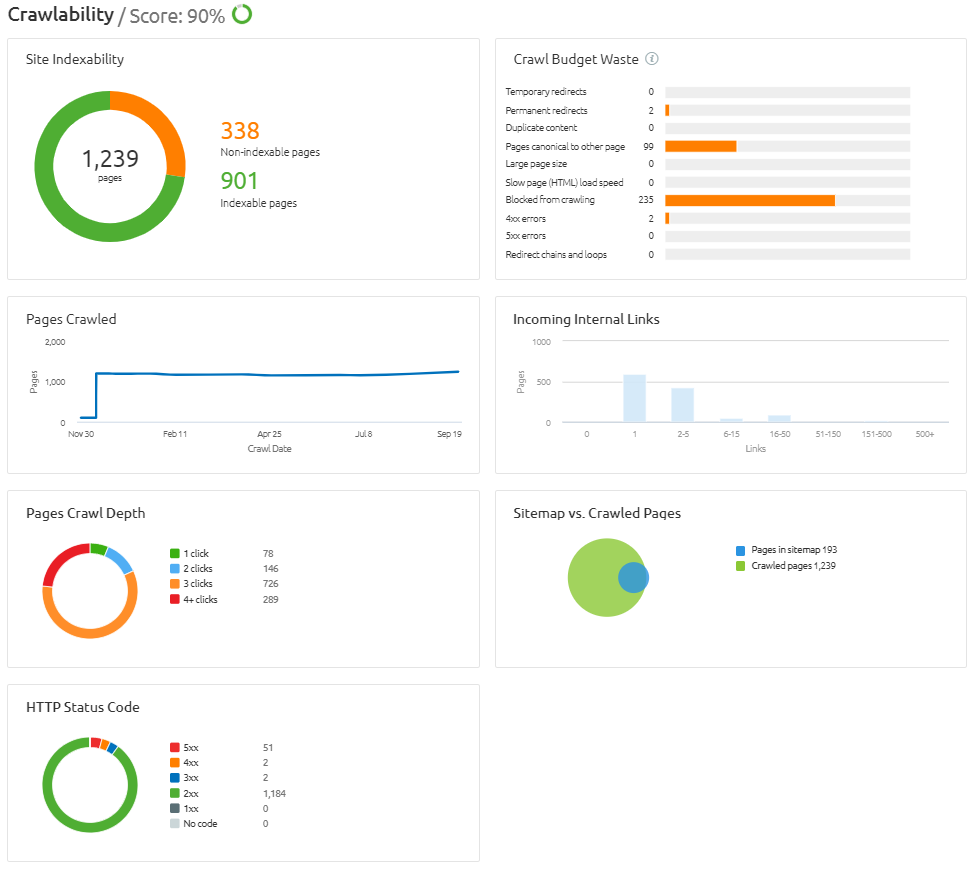Click the 3 clicks orange legend swatch
Viewport: 979px width, 874px height.
[x=175, y=584]
